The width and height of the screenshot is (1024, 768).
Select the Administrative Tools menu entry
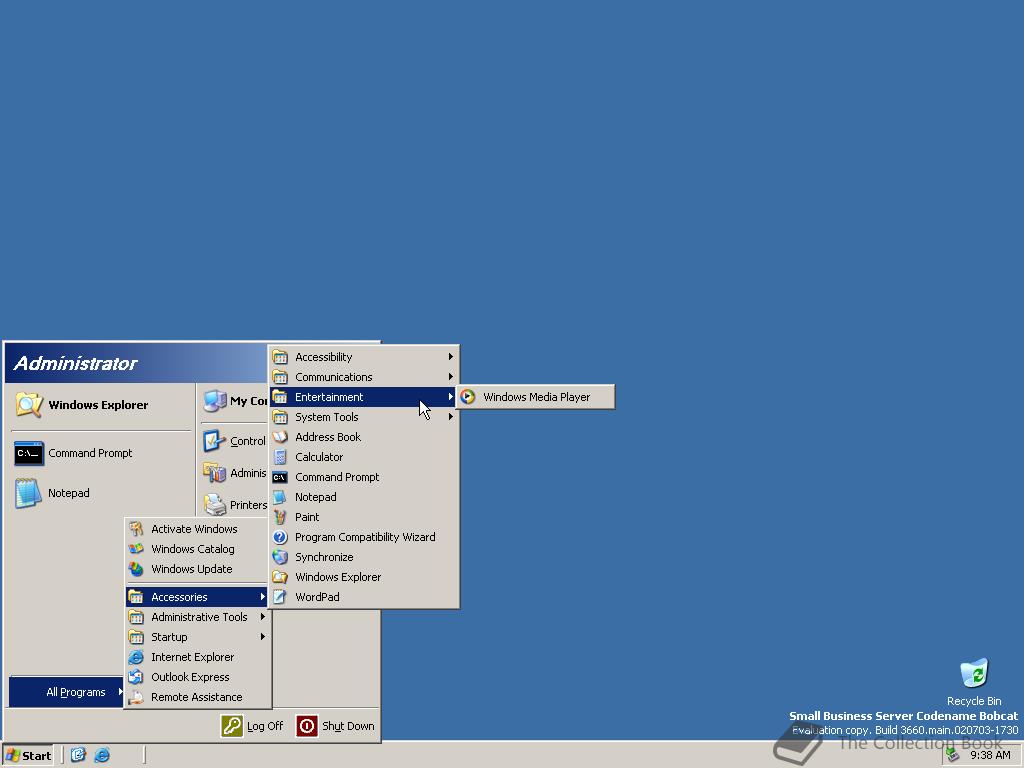[197, 617]
